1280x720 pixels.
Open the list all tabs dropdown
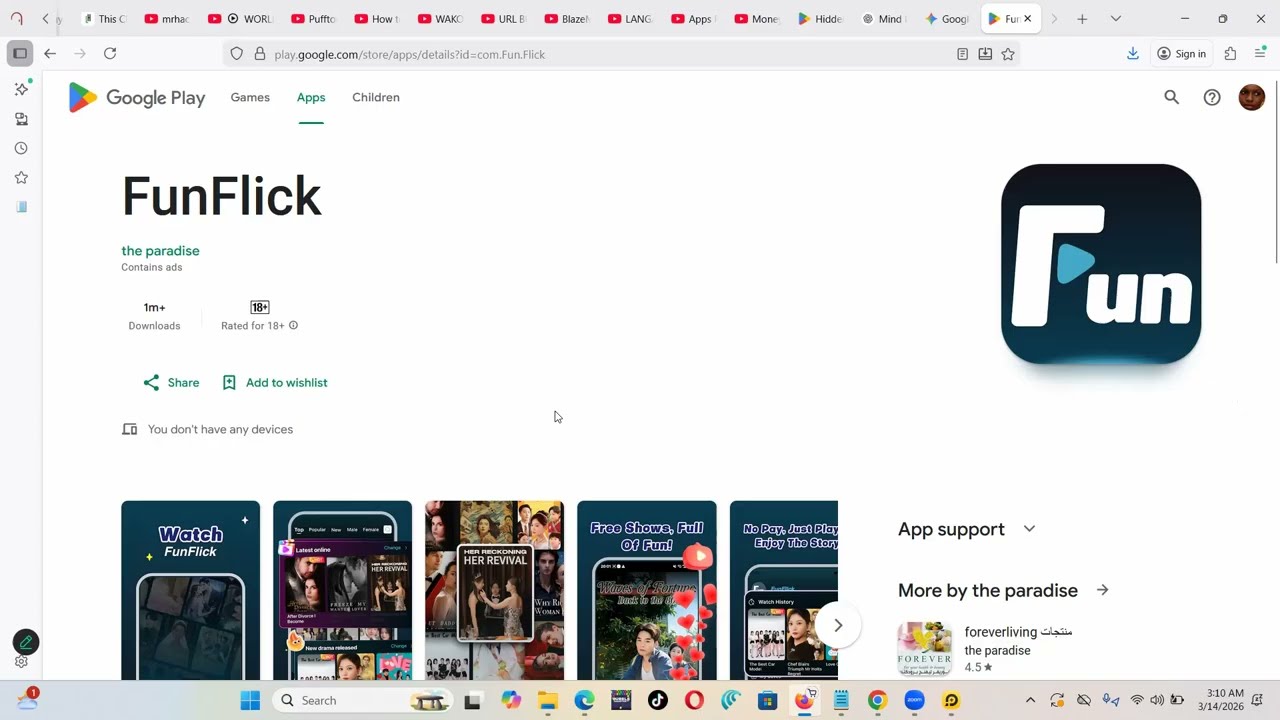pos(1116,19)
